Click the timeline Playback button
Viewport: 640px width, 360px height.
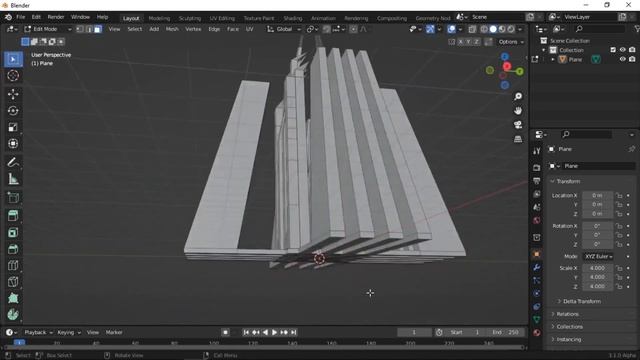38,332
